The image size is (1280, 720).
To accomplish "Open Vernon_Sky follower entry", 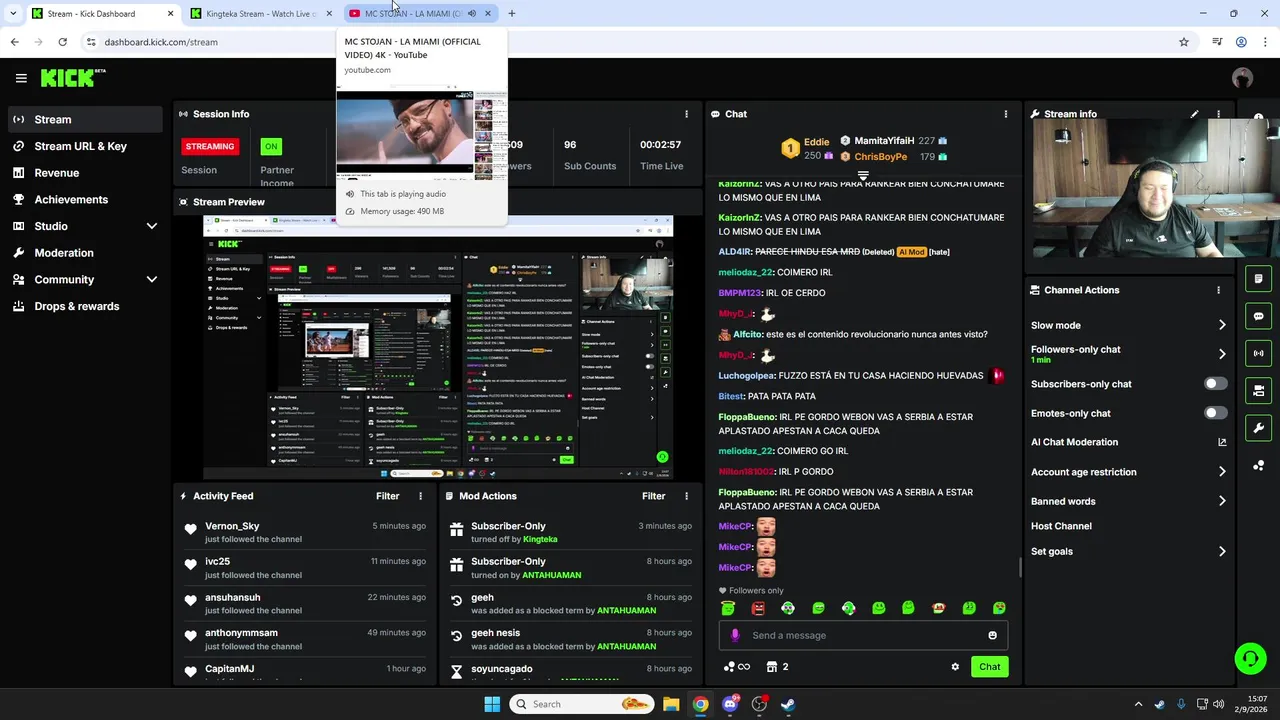I will pos(305,532).
